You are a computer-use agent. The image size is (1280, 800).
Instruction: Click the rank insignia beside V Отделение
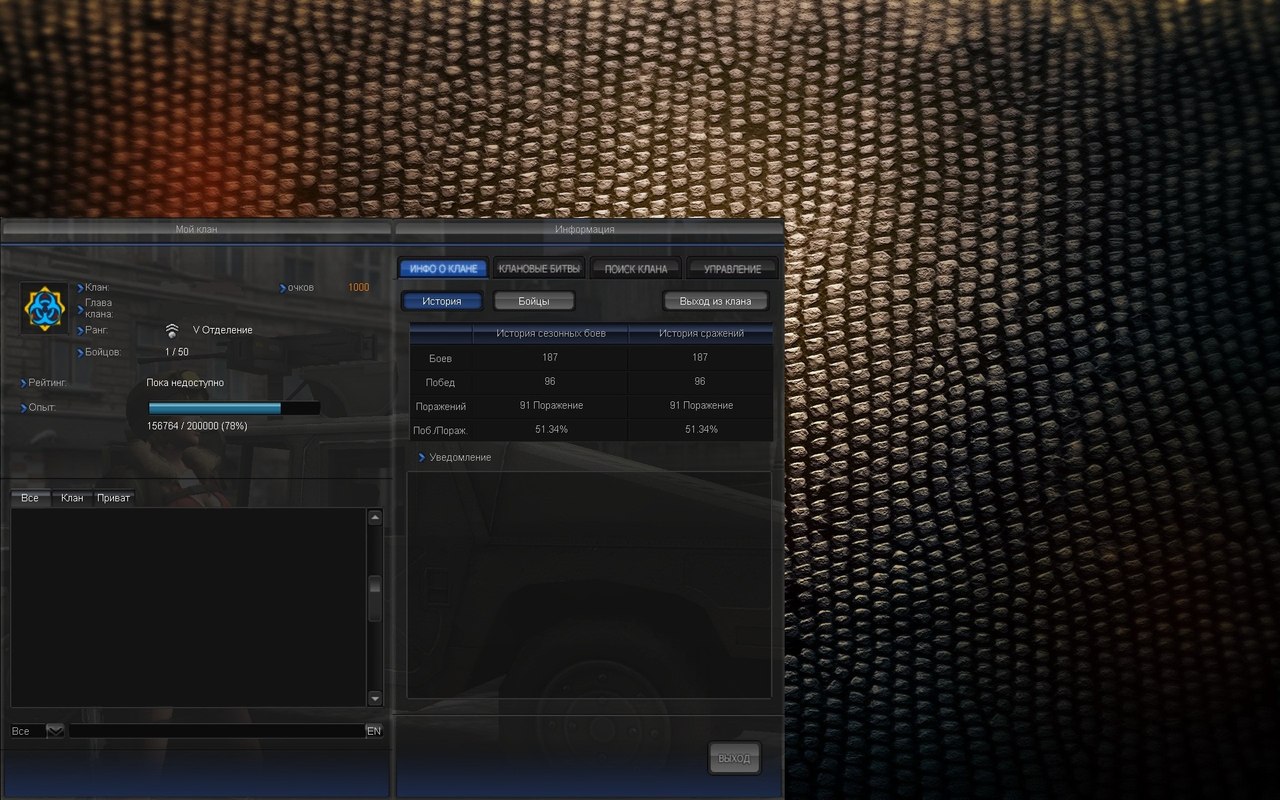coord(172,330)
